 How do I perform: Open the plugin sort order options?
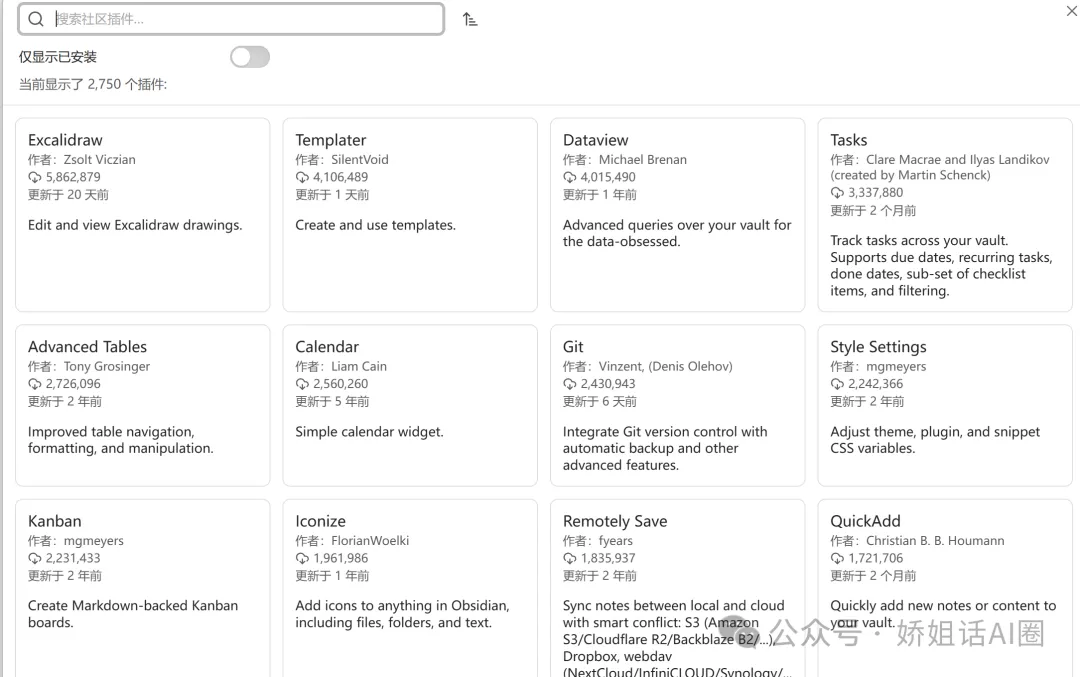click(470, 19)
